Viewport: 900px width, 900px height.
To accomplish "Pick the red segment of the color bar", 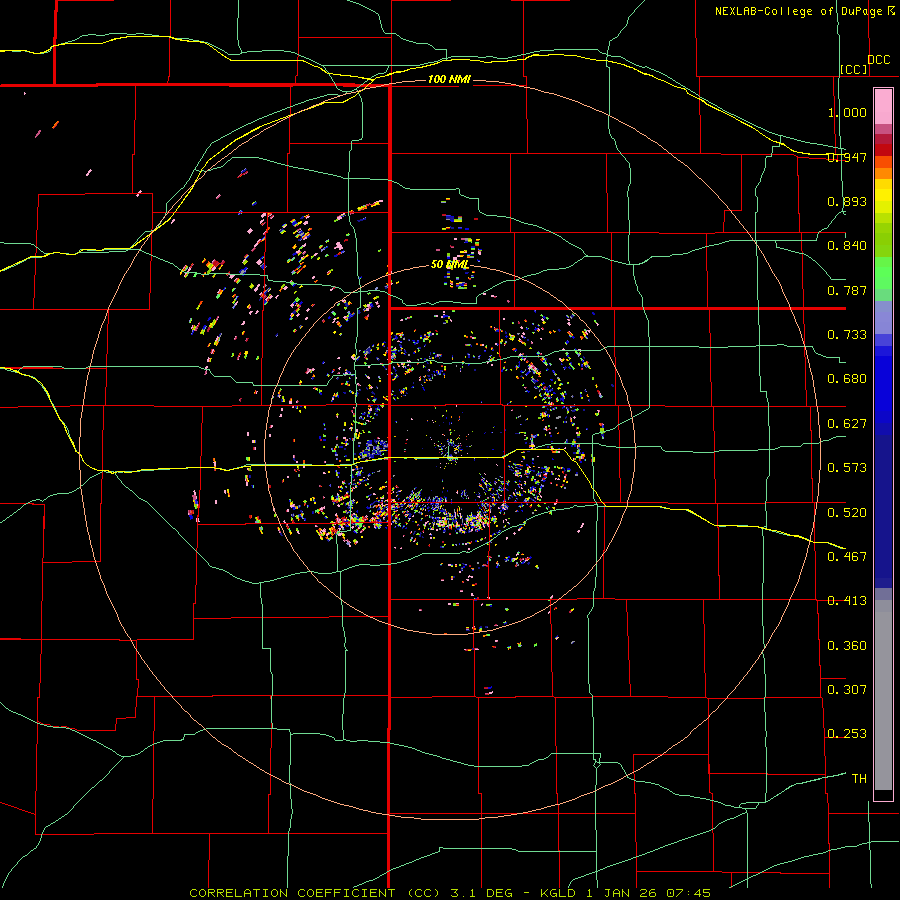I will pyautogui.click(x=883, y=150).
